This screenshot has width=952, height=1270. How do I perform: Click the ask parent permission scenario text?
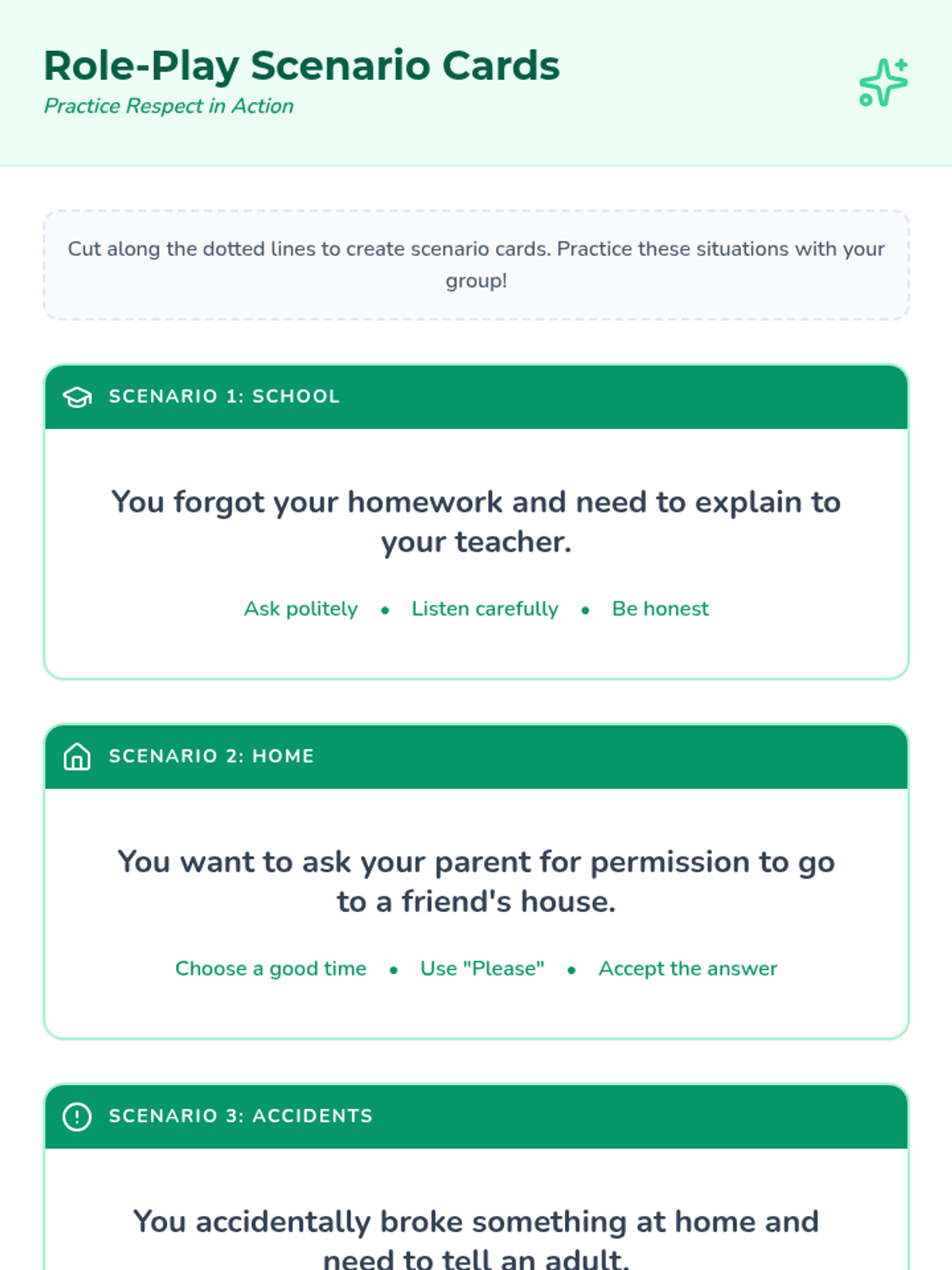pos(476,881)
